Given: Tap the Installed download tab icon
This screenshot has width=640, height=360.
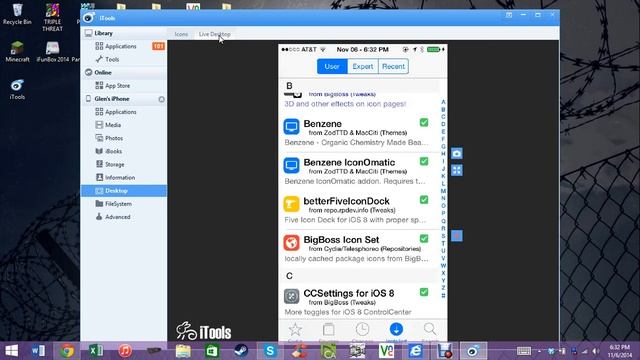Looking at the screenshot, I should 396,329.
